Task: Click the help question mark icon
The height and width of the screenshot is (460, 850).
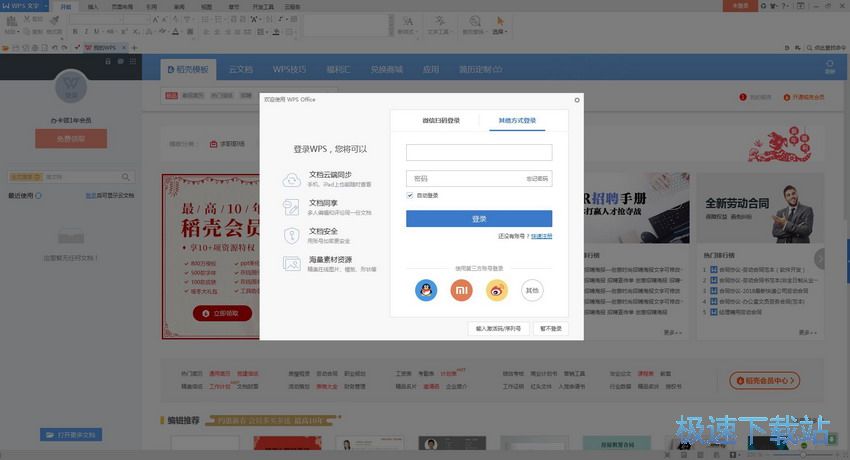Action: 783,5
